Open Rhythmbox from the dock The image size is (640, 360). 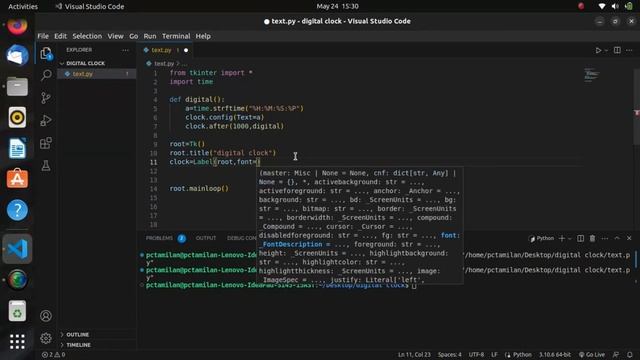coord(17,118)
